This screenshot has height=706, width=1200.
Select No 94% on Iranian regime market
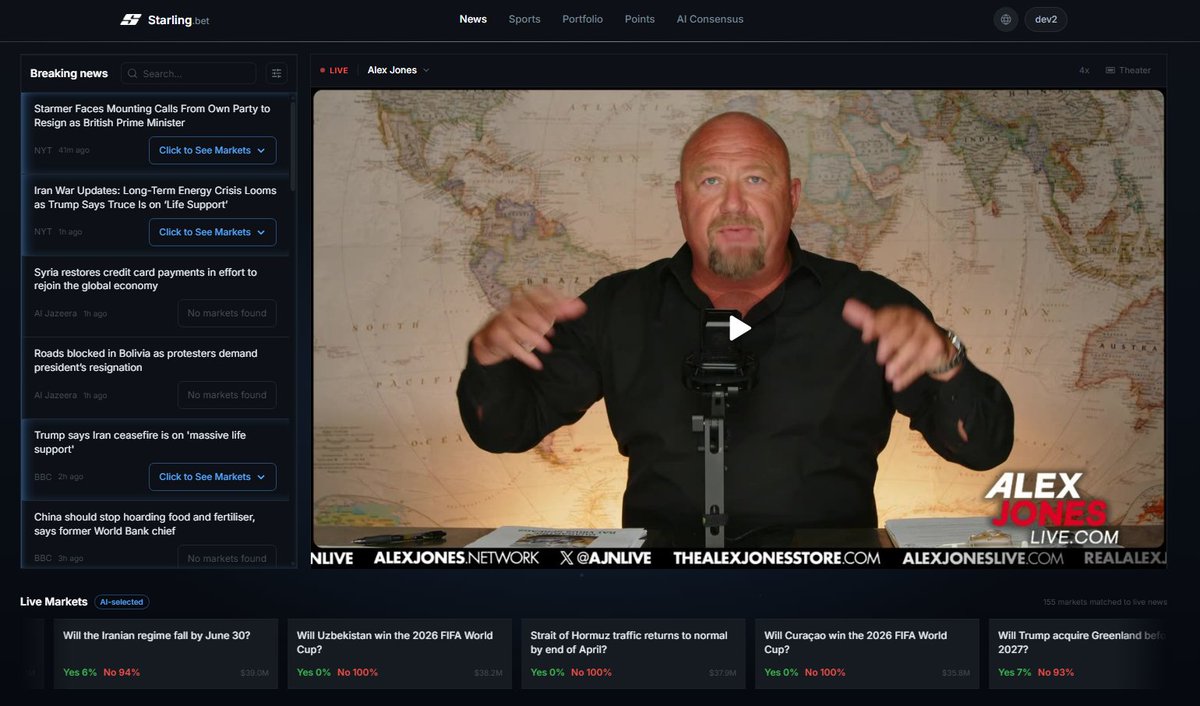(122, 672)
